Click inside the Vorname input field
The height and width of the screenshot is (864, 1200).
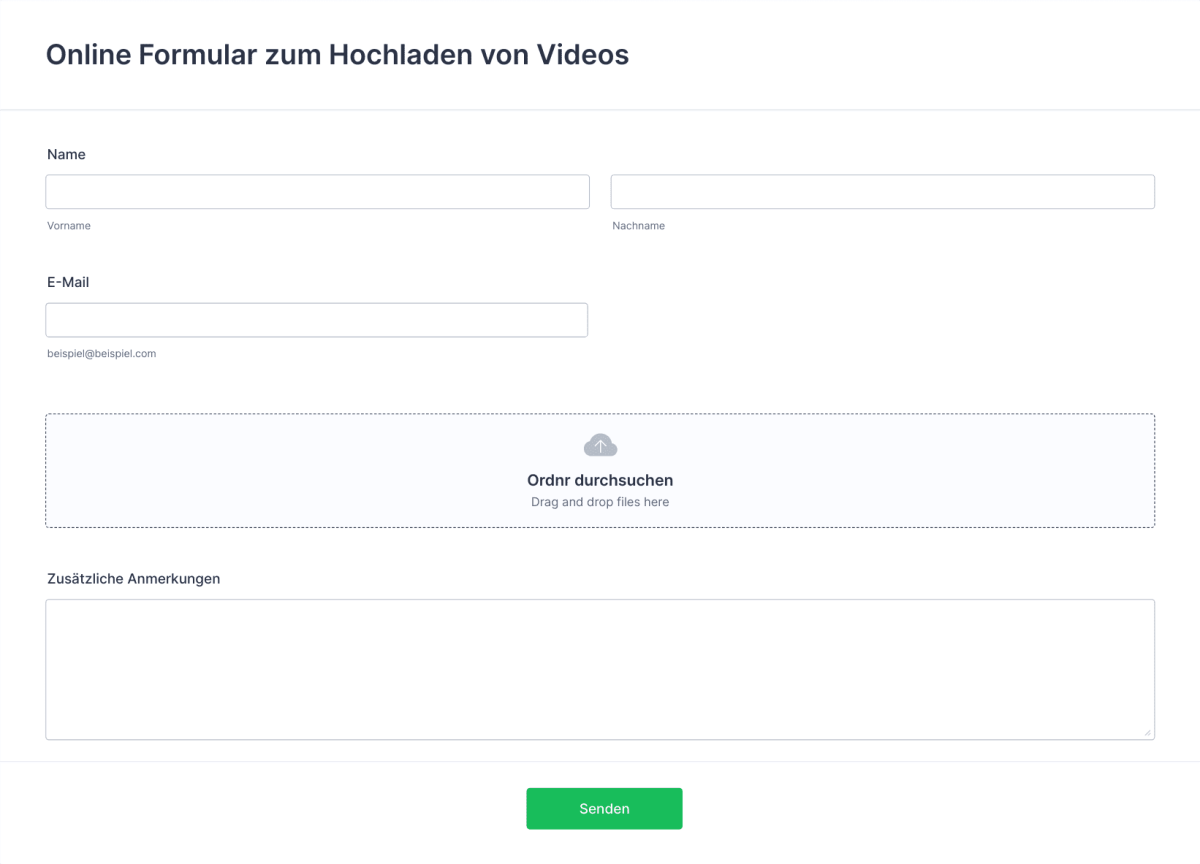(317, 191)
